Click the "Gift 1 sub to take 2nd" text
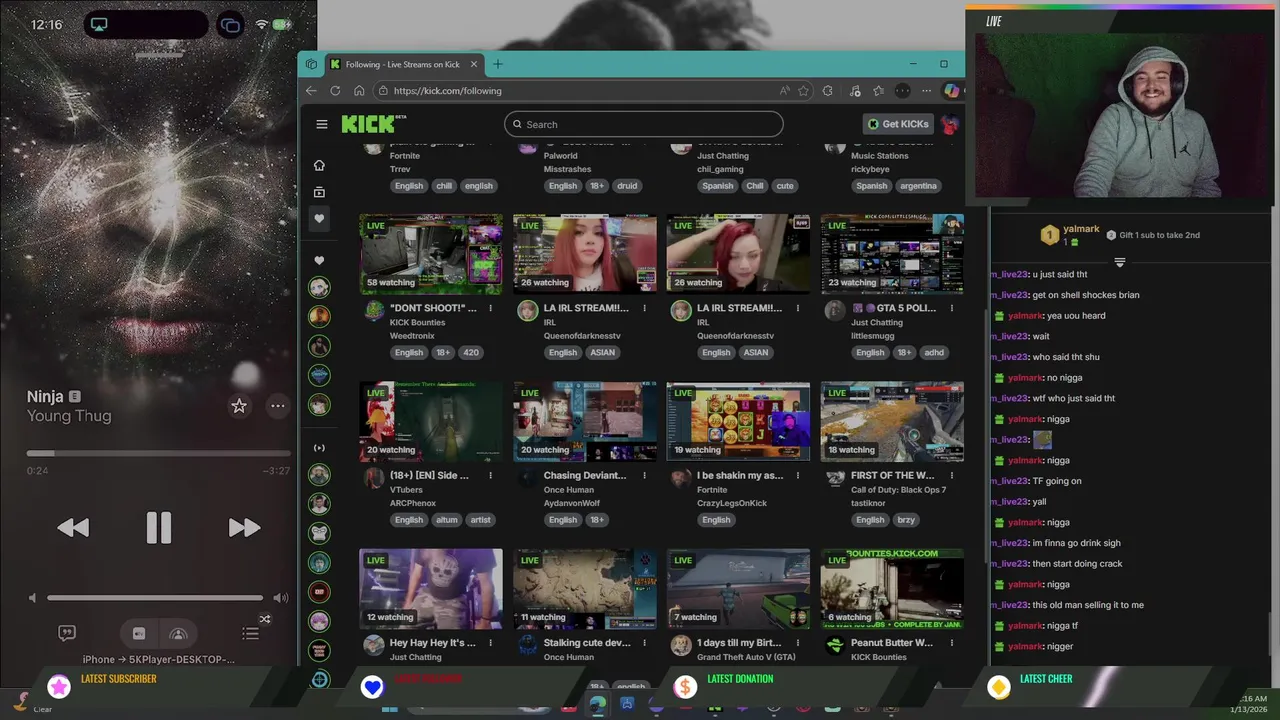Viewport: 1280px width, 720px height. tap(1159, 235)
